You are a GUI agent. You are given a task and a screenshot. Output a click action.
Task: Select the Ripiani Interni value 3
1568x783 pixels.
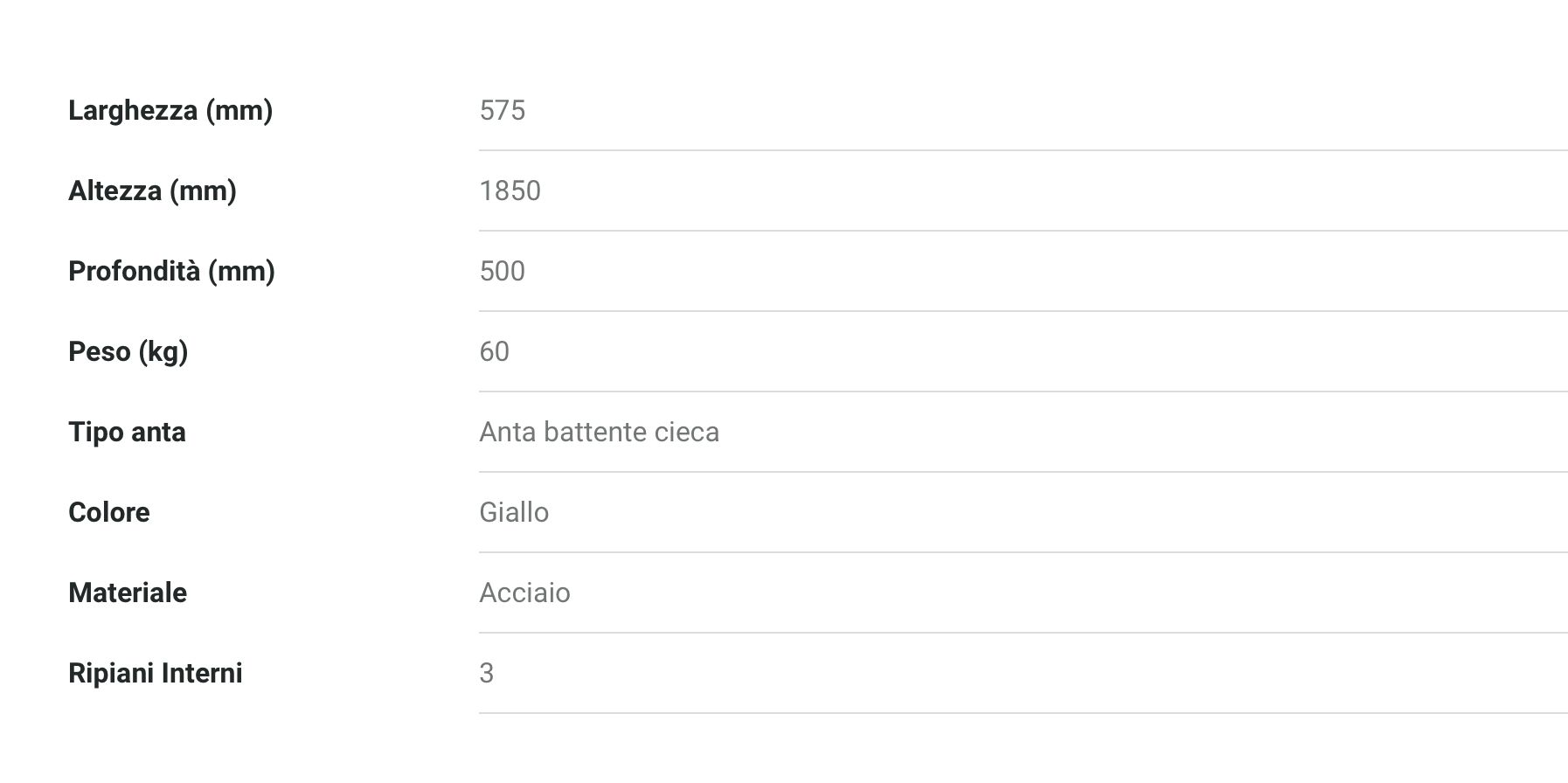[487, 674]
